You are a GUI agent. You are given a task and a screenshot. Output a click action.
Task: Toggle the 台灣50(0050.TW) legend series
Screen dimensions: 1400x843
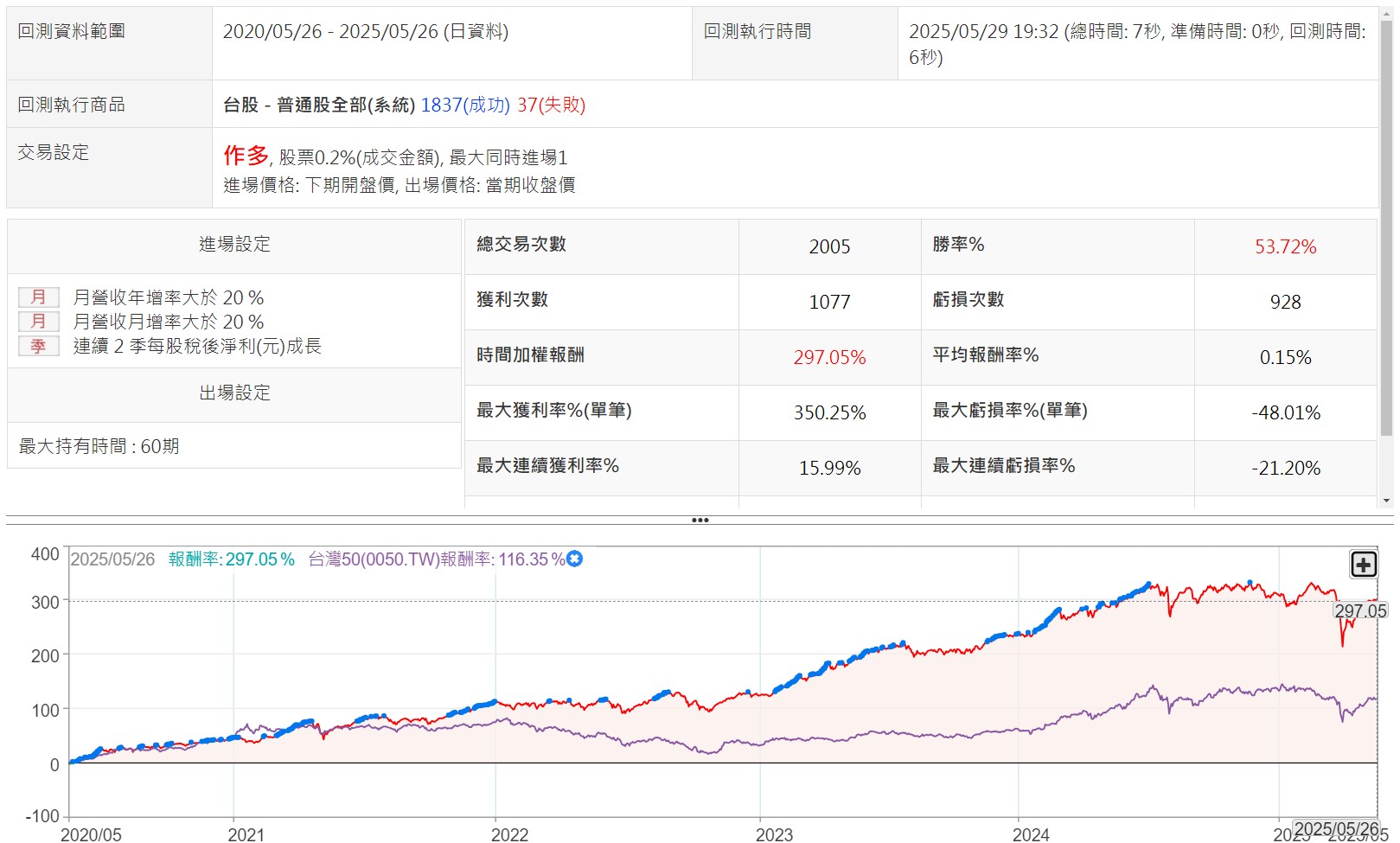[x=436, y=559]
